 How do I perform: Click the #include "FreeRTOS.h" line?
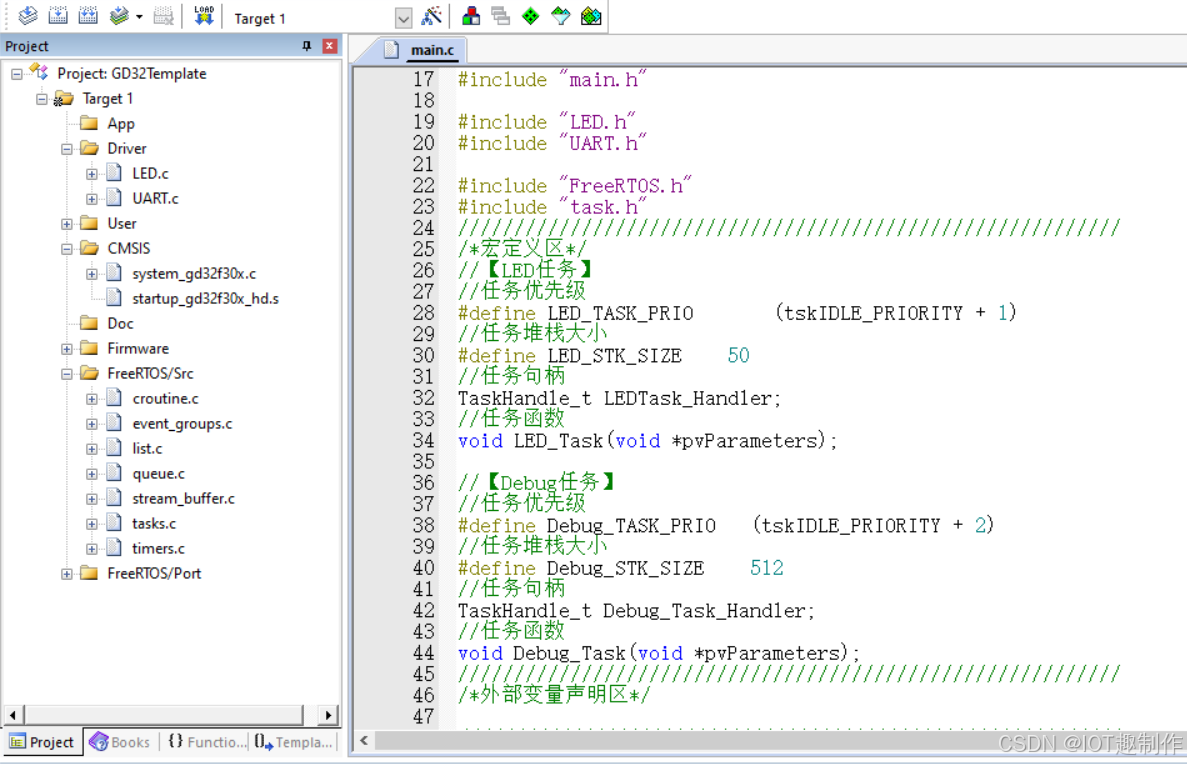coord(575,186)
